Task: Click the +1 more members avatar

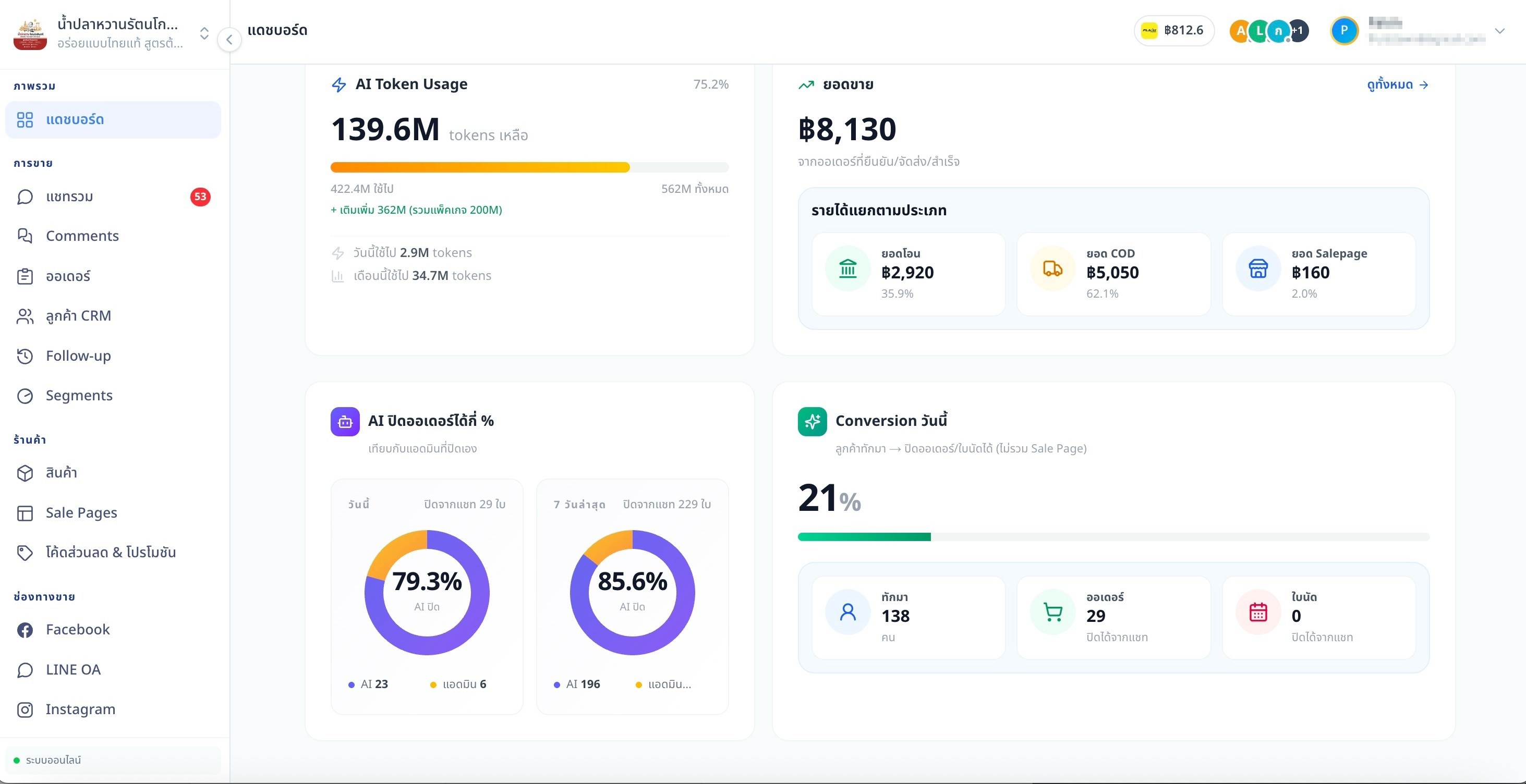Action: click(x=1298, y=31)
